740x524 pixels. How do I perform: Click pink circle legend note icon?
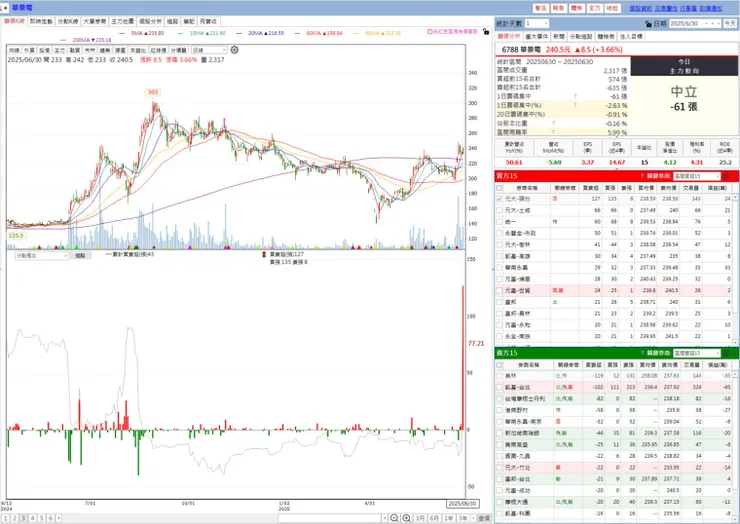[429, 32]
